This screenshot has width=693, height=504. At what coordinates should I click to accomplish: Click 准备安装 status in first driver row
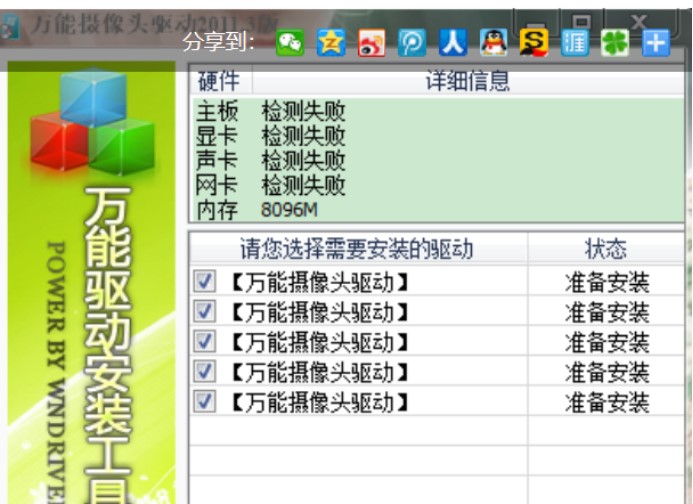tap(607, 282)
